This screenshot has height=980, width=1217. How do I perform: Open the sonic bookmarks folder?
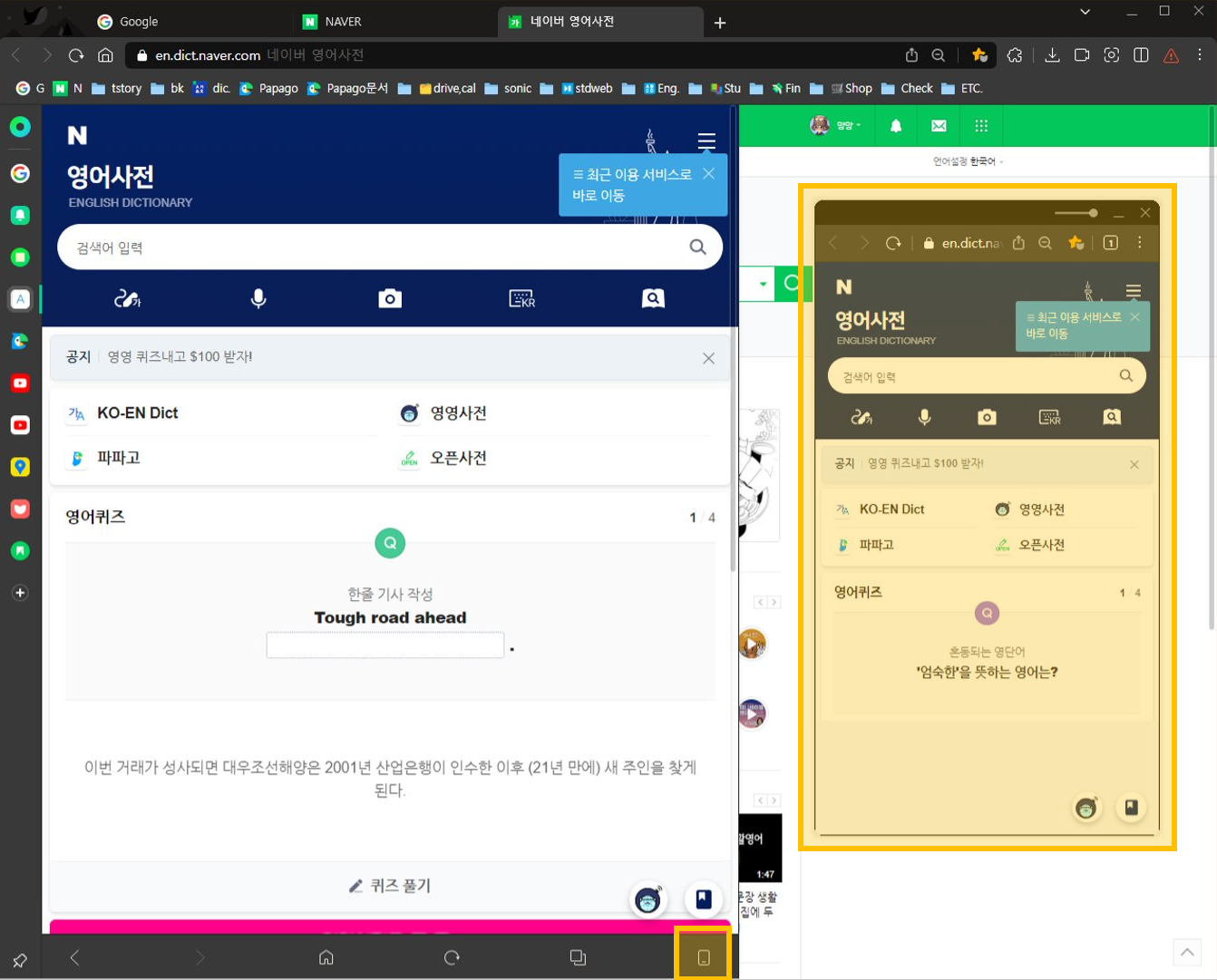pyautogui.click(x=508, y=88)
